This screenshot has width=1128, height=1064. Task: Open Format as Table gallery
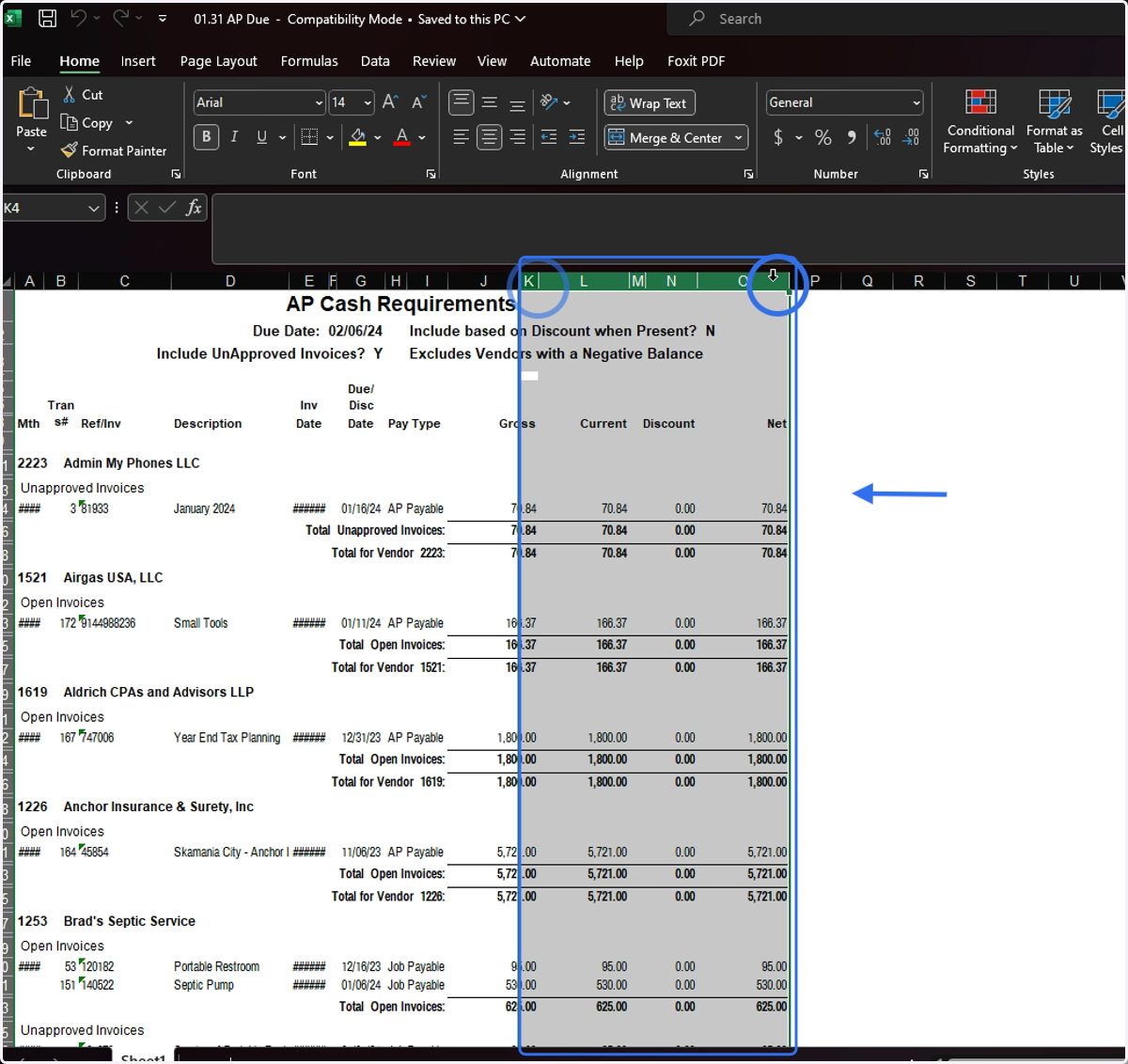coord(1054,121)
